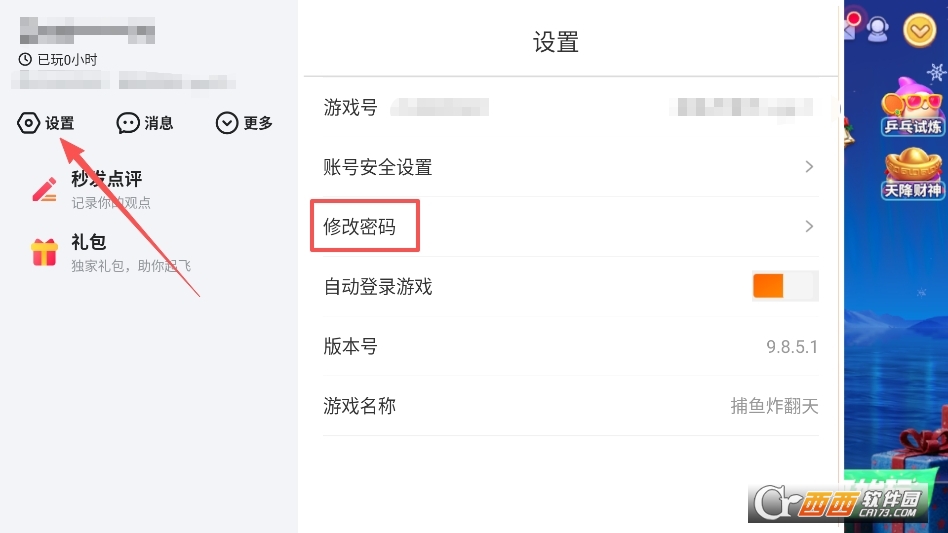Click the red pencil 秒发点评 icon
The width and height of the screenshot is (948, 533).
coord(45,189)
